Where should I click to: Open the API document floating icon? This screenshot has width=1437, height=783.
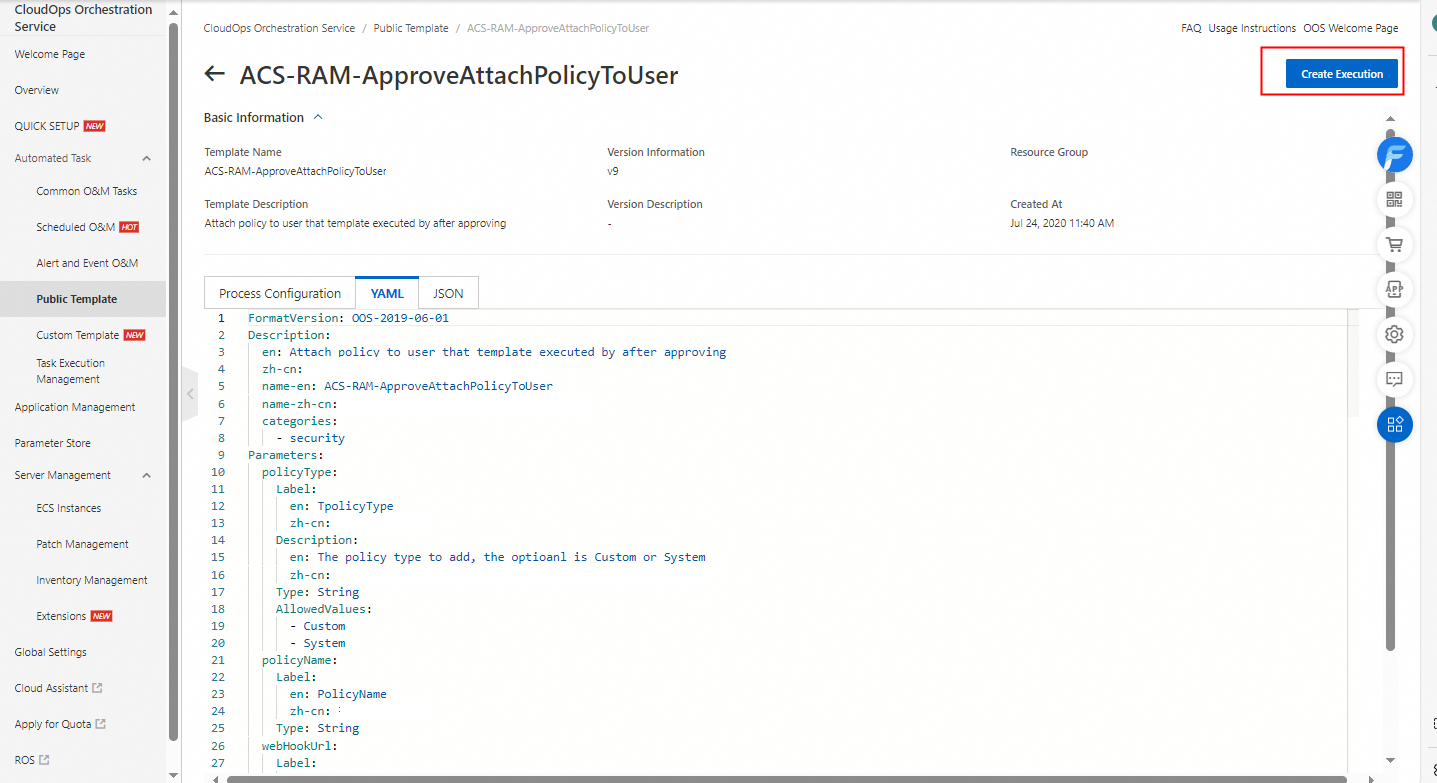(1395, 289)
